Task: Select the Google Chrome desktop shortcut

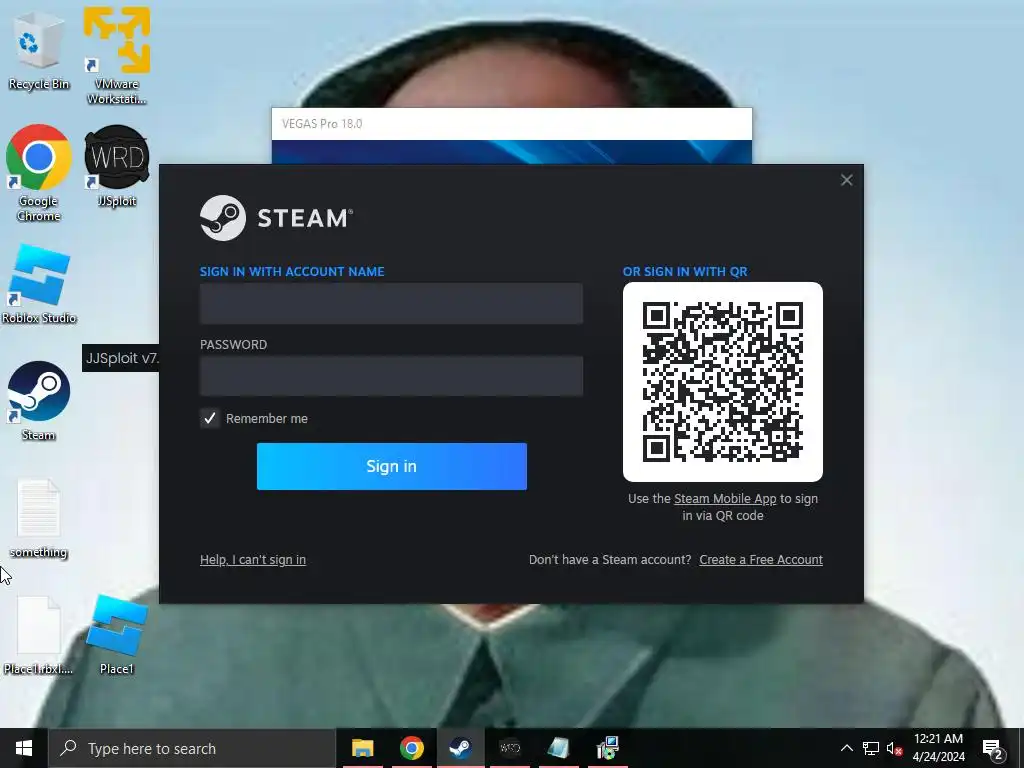Action: tap(39, 173)
